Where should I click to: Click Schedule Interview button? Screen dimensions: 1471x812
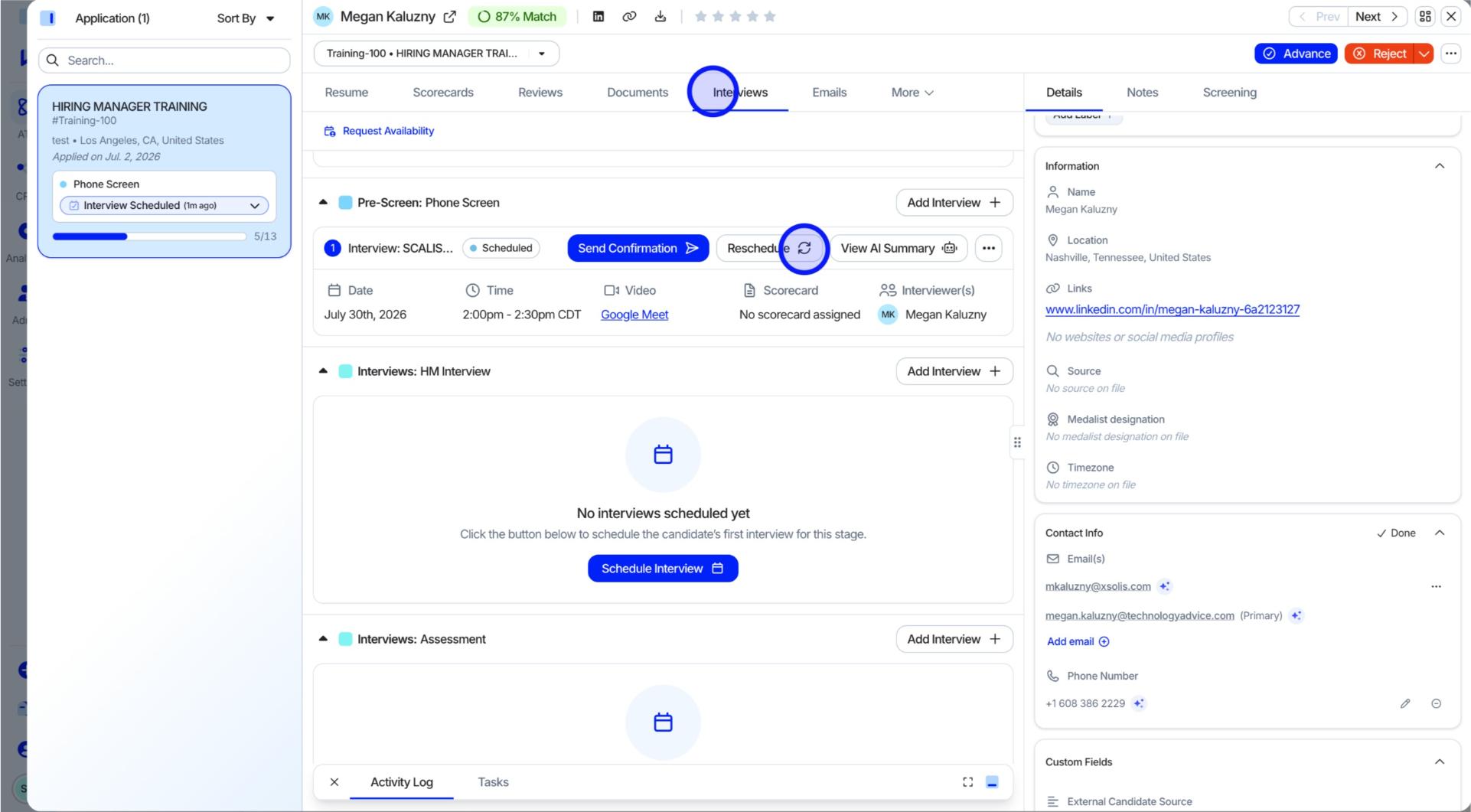click(663, 569)
